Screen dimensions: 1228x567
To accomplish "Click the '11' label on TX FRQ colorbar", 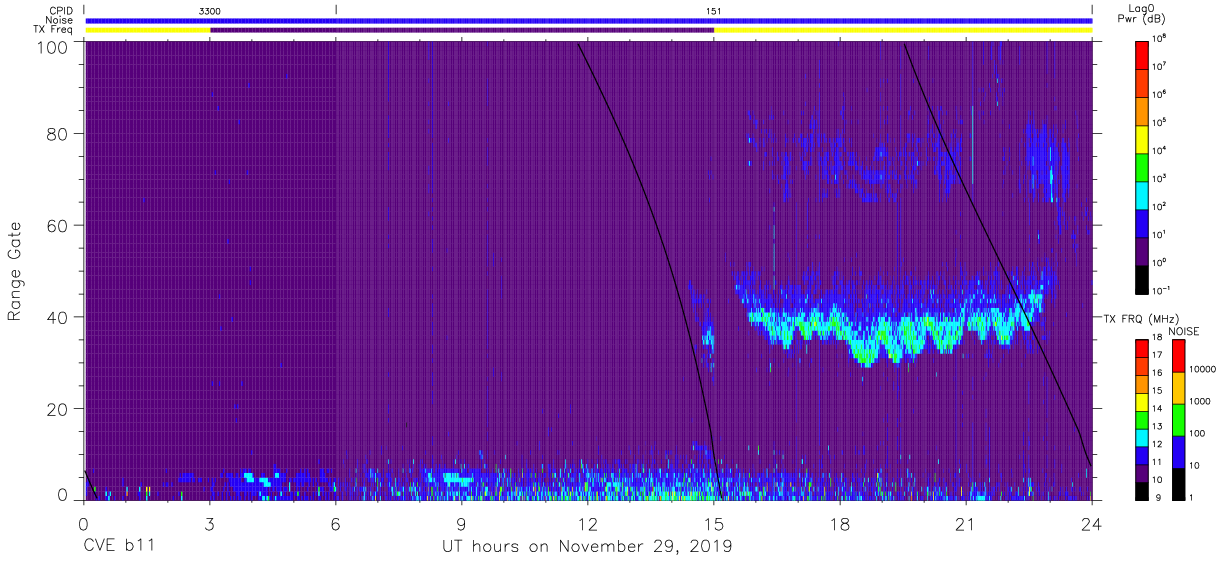I will click(x=1159, y=461).
